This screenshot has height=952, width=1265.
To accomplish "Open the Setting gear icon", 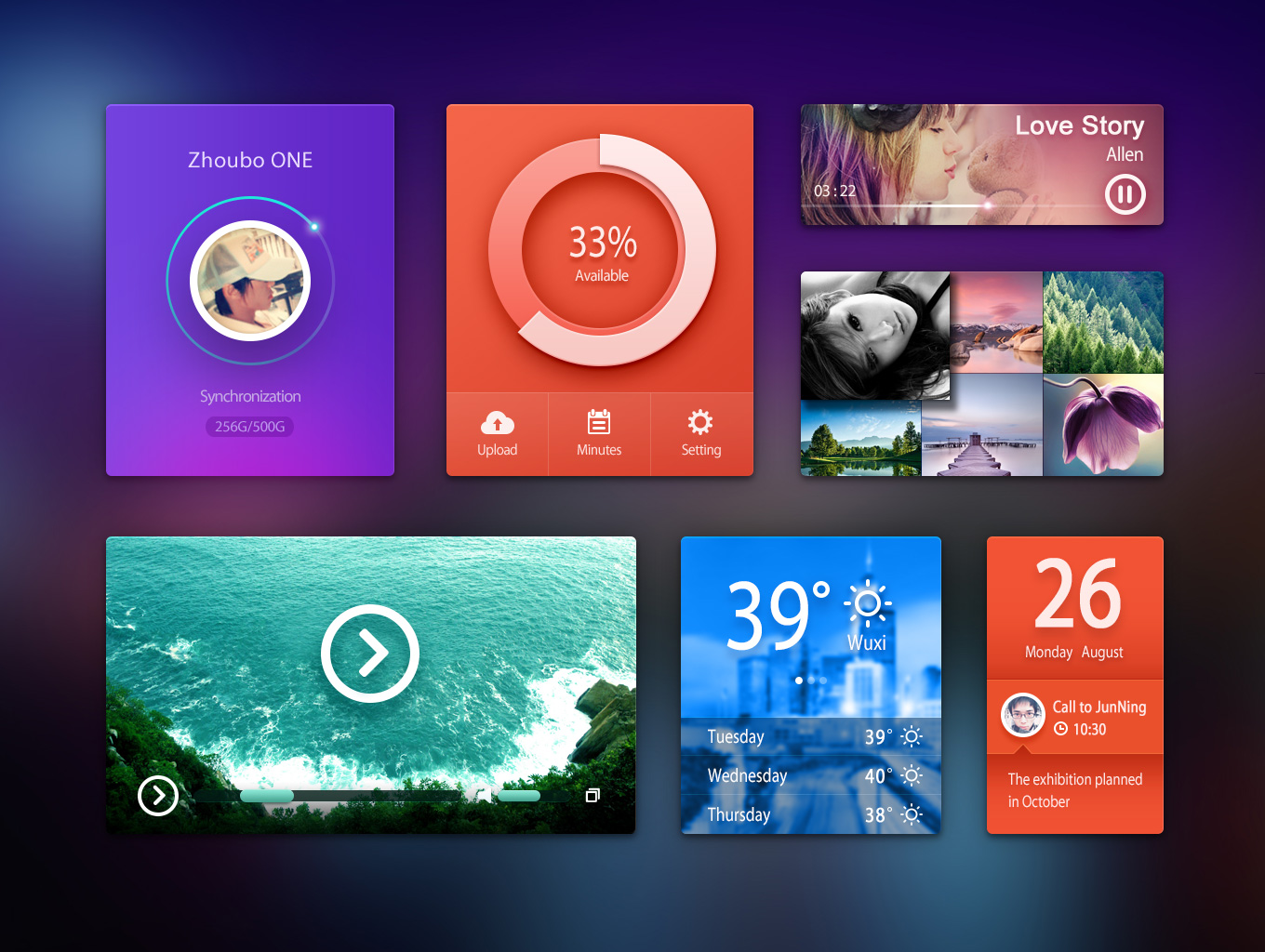I will pyautogui.click(x=700, y=423).
